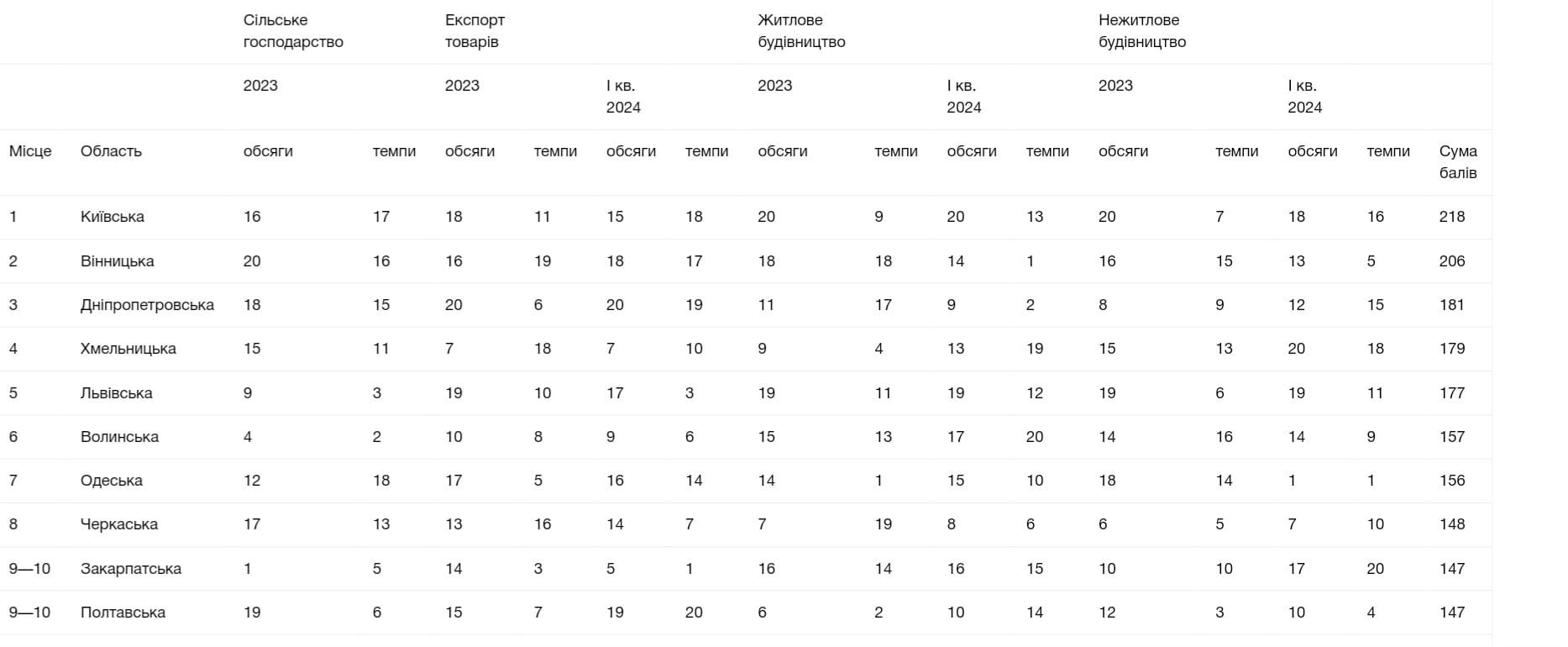This screenshot has height=647, width=1568.
Task: Click the Полтавська region cell
Action: click(x=123, y=613)
